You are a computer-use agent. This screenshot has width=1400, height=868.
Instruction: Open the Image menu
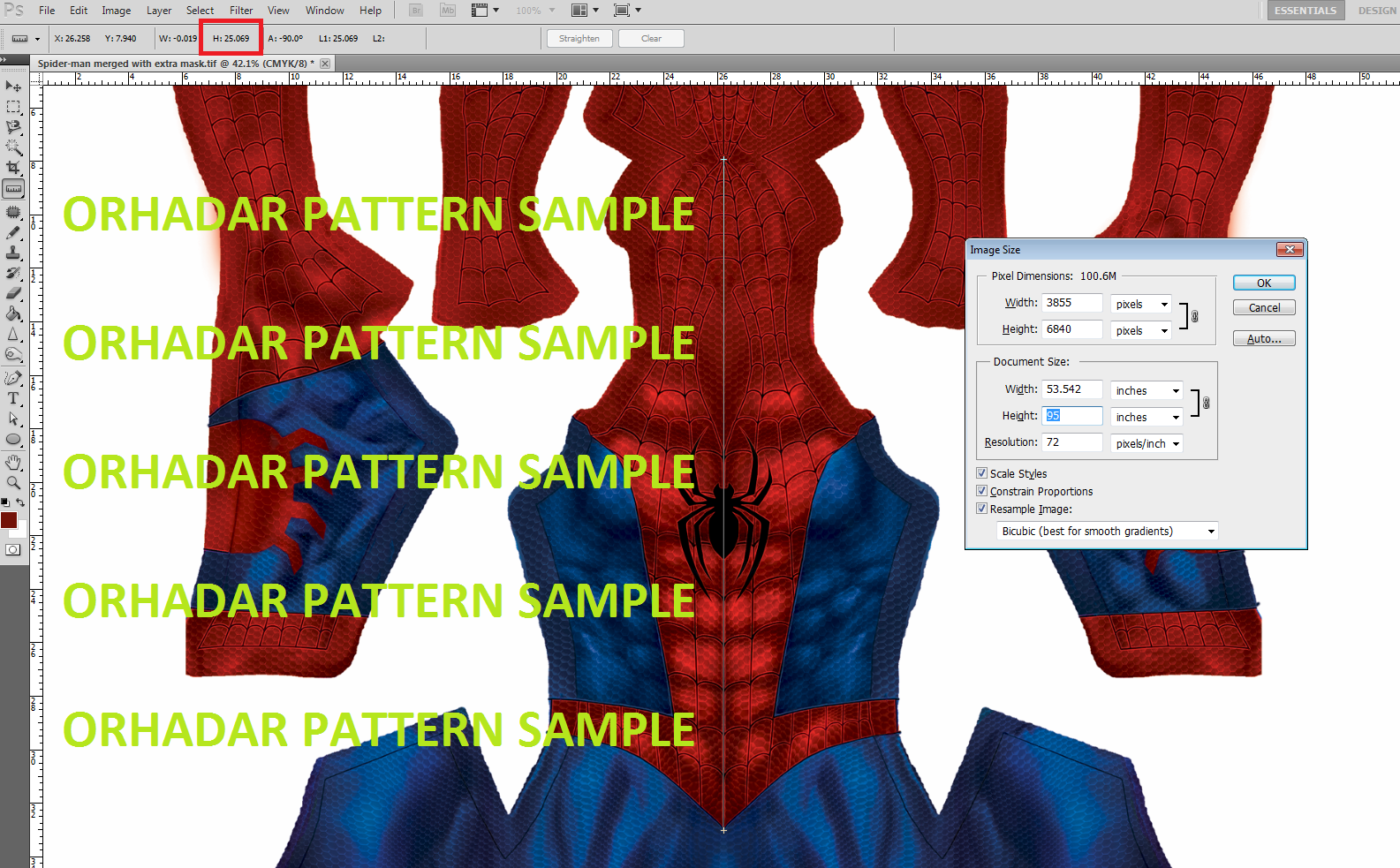pyautogui.click(x=116, y=11)
